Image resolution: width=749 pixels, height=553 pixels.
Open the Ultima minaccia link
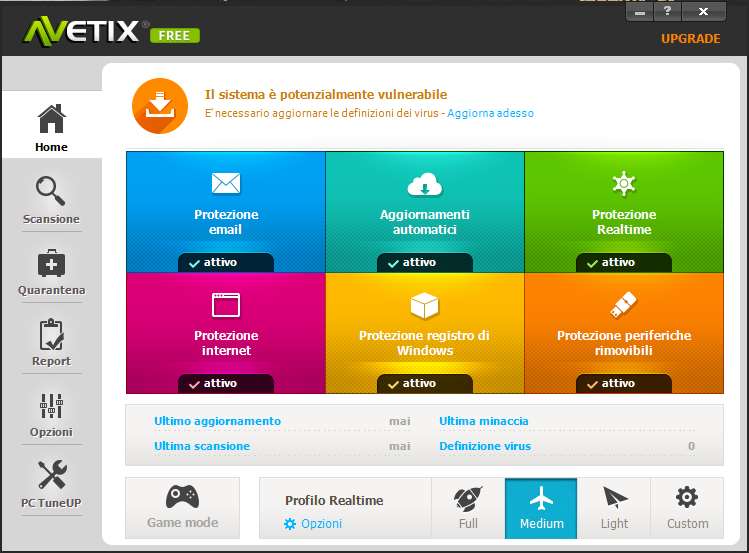(483, 421)
